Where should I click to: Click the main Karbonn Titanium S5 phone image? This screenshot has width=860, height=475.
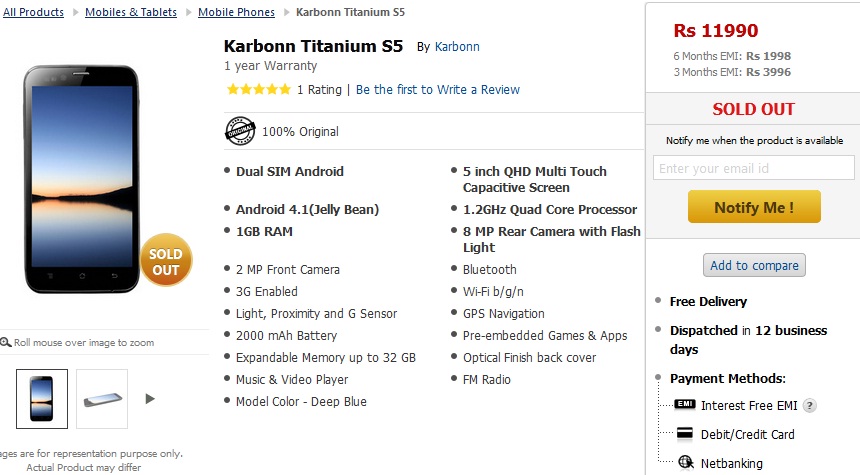[81, 179]
